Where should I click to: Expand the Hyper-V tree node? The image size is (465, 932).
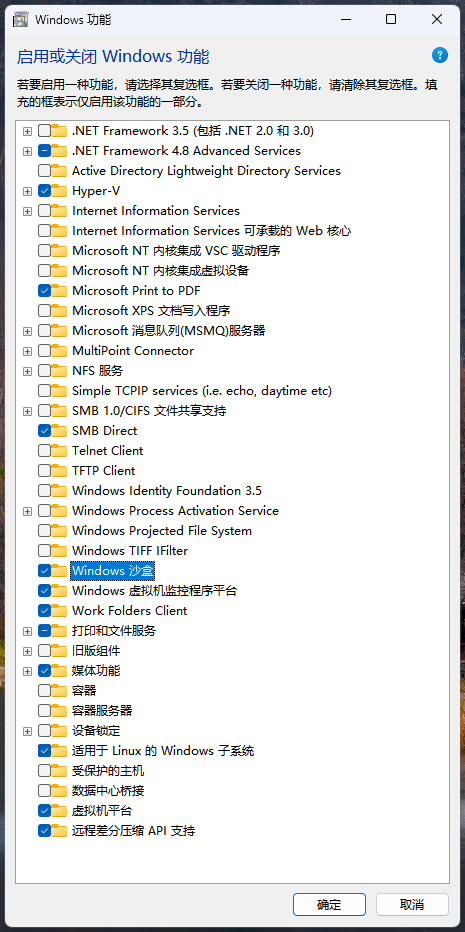pos(27,191)
